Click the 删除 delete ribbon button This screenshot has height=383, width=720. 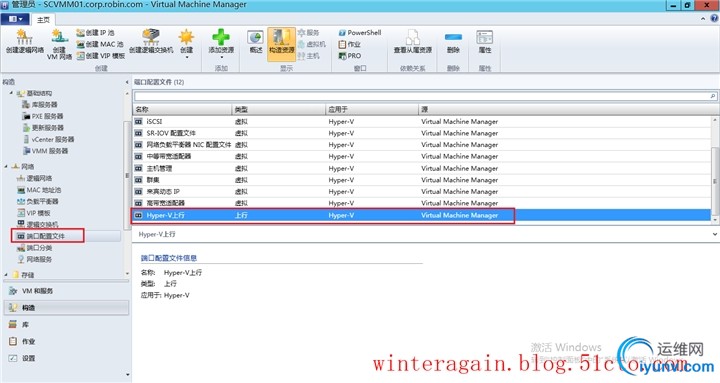453,41
